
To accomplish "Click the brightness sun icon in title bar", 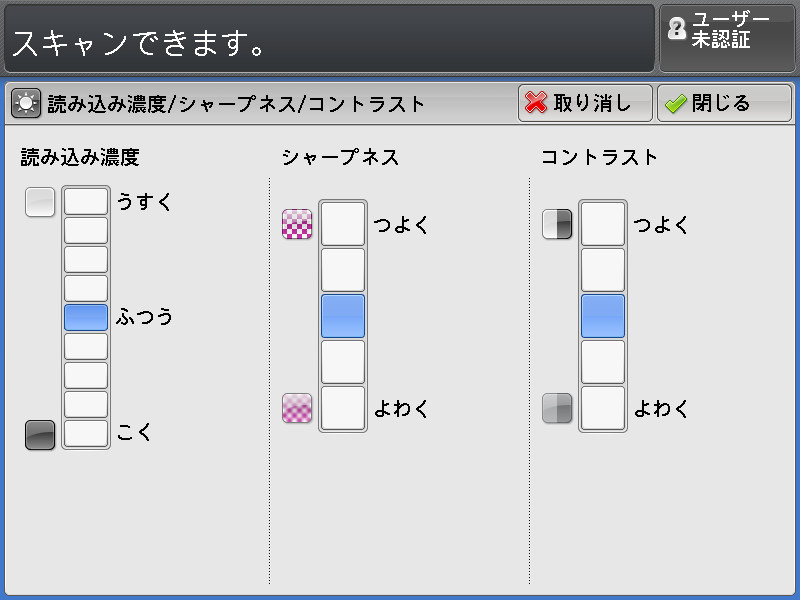I will [26, 103].
